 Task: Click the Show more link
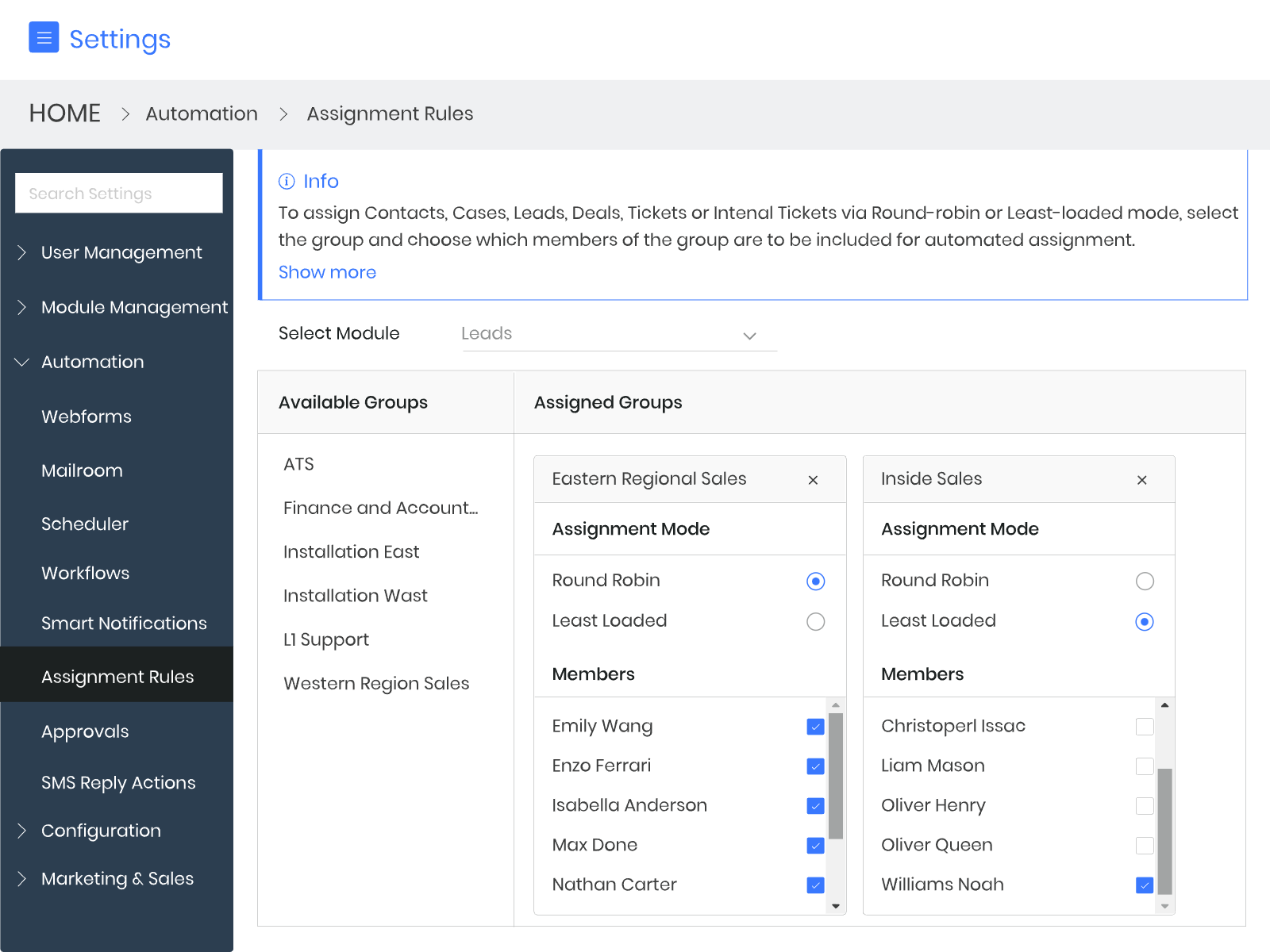tap(327, 272)
